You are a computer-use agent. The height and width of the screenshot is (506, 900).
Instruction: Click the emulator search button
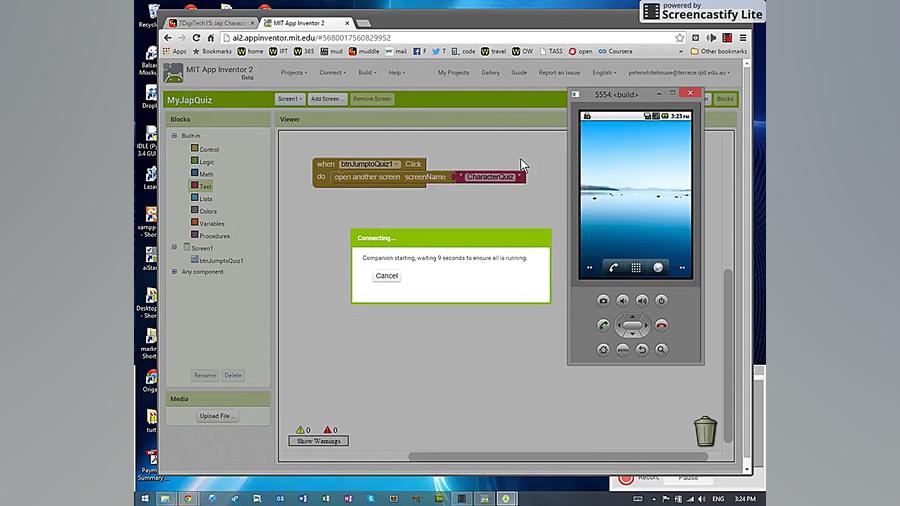pos(661,349)
